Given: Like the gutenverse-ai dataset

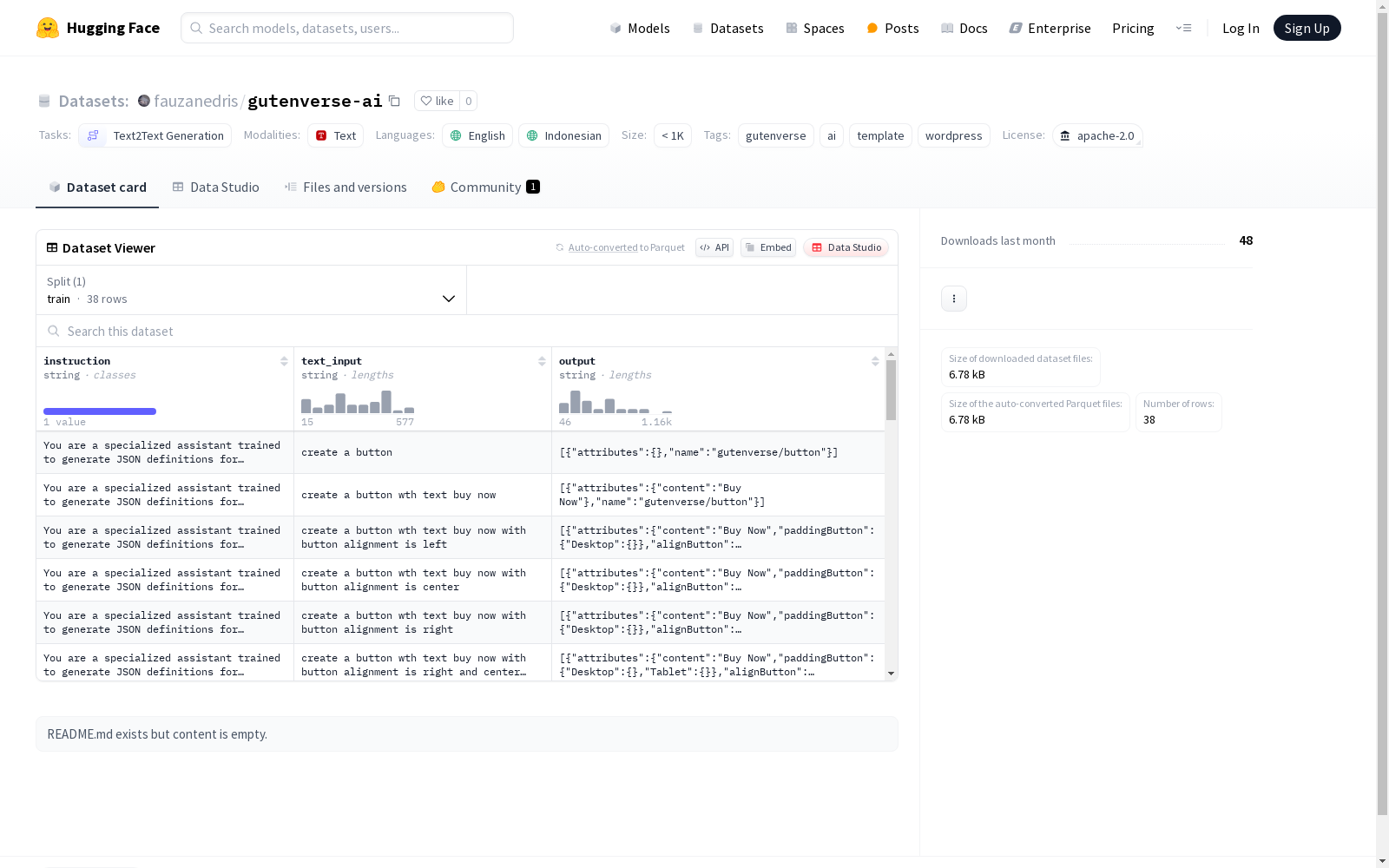Looking at the screenshot, I should point(437,101).
